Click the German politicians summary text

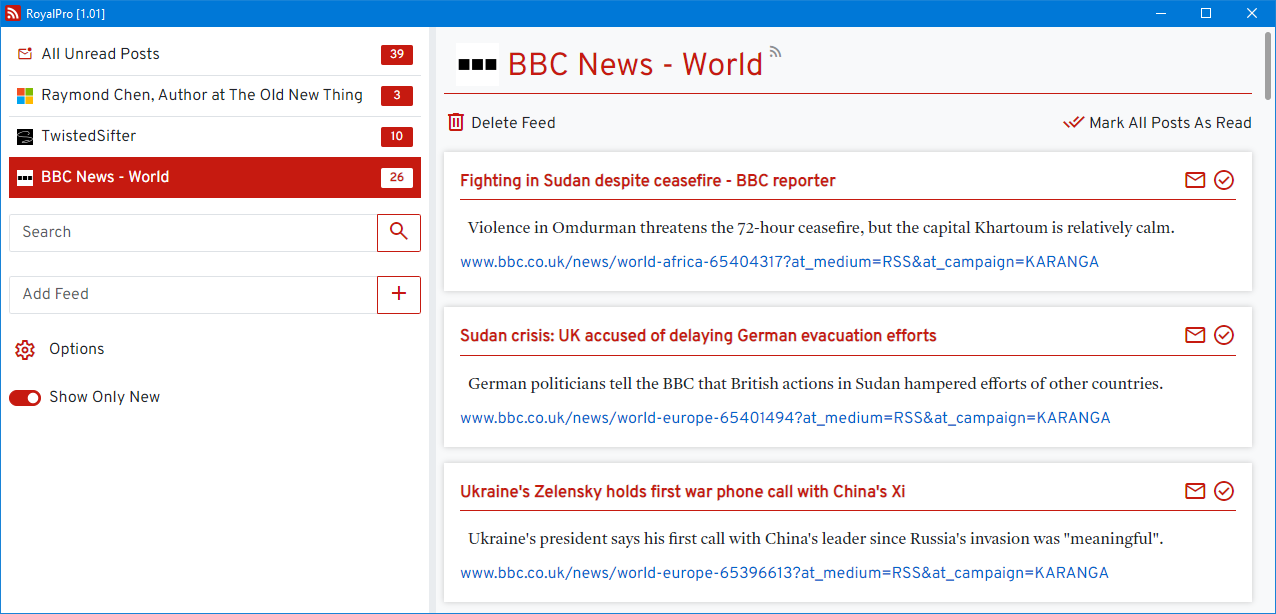click(815, 384)
